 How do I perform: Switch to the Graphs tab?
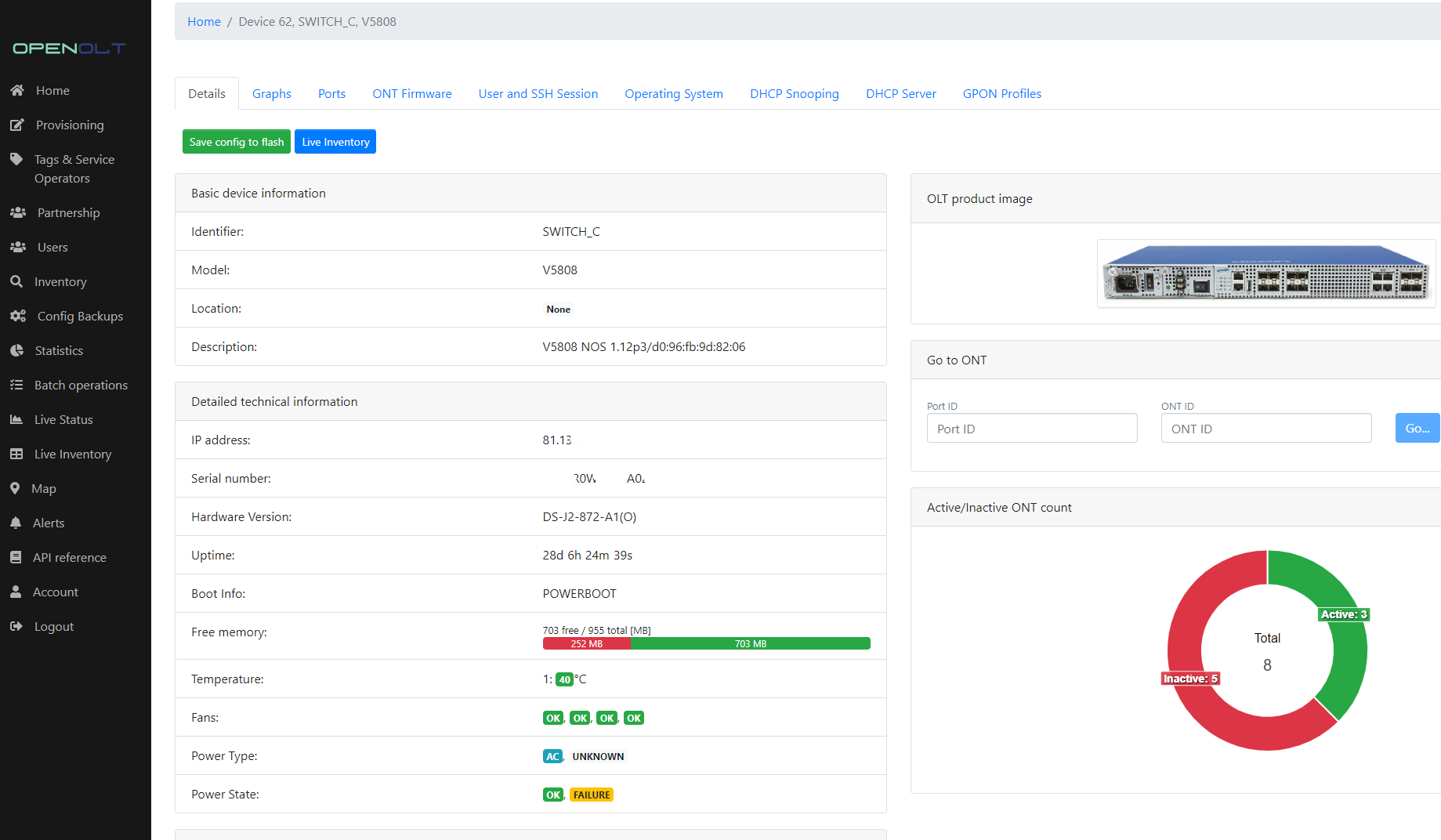click(x=272, y=93)
